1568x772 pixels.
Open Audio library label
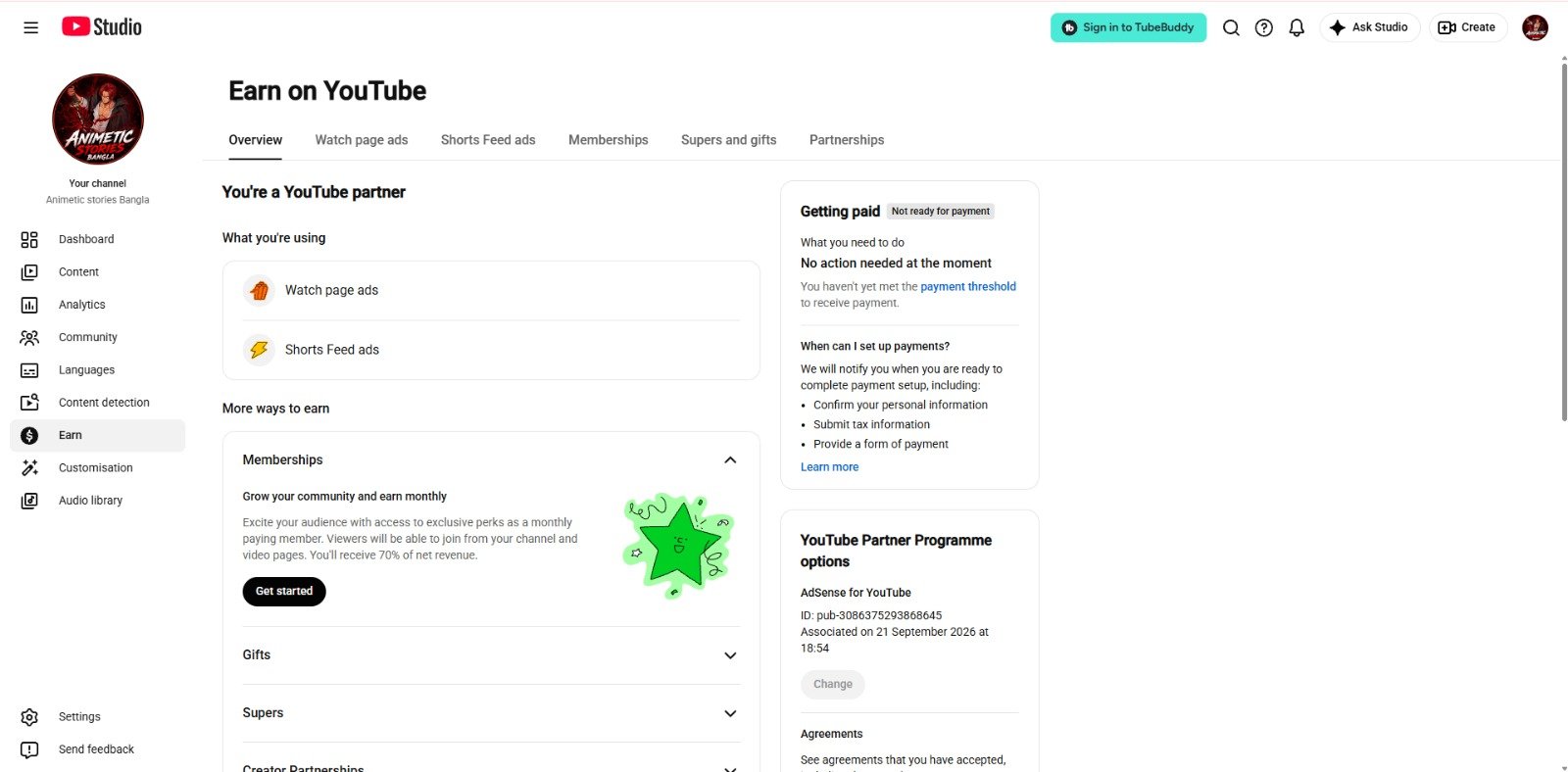[90, 501]
